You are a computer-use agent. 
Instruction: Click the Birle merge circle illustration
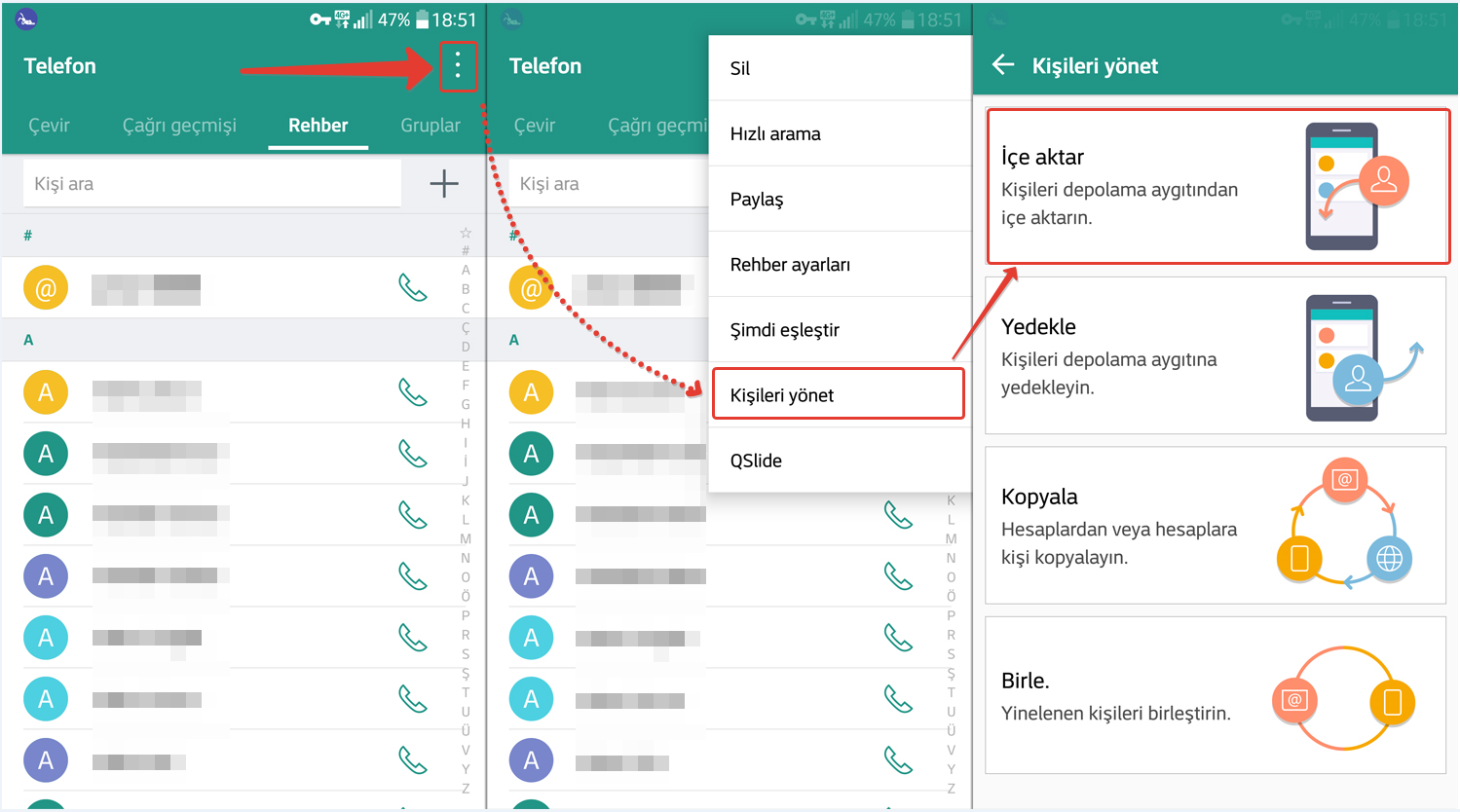point(1344,698)
